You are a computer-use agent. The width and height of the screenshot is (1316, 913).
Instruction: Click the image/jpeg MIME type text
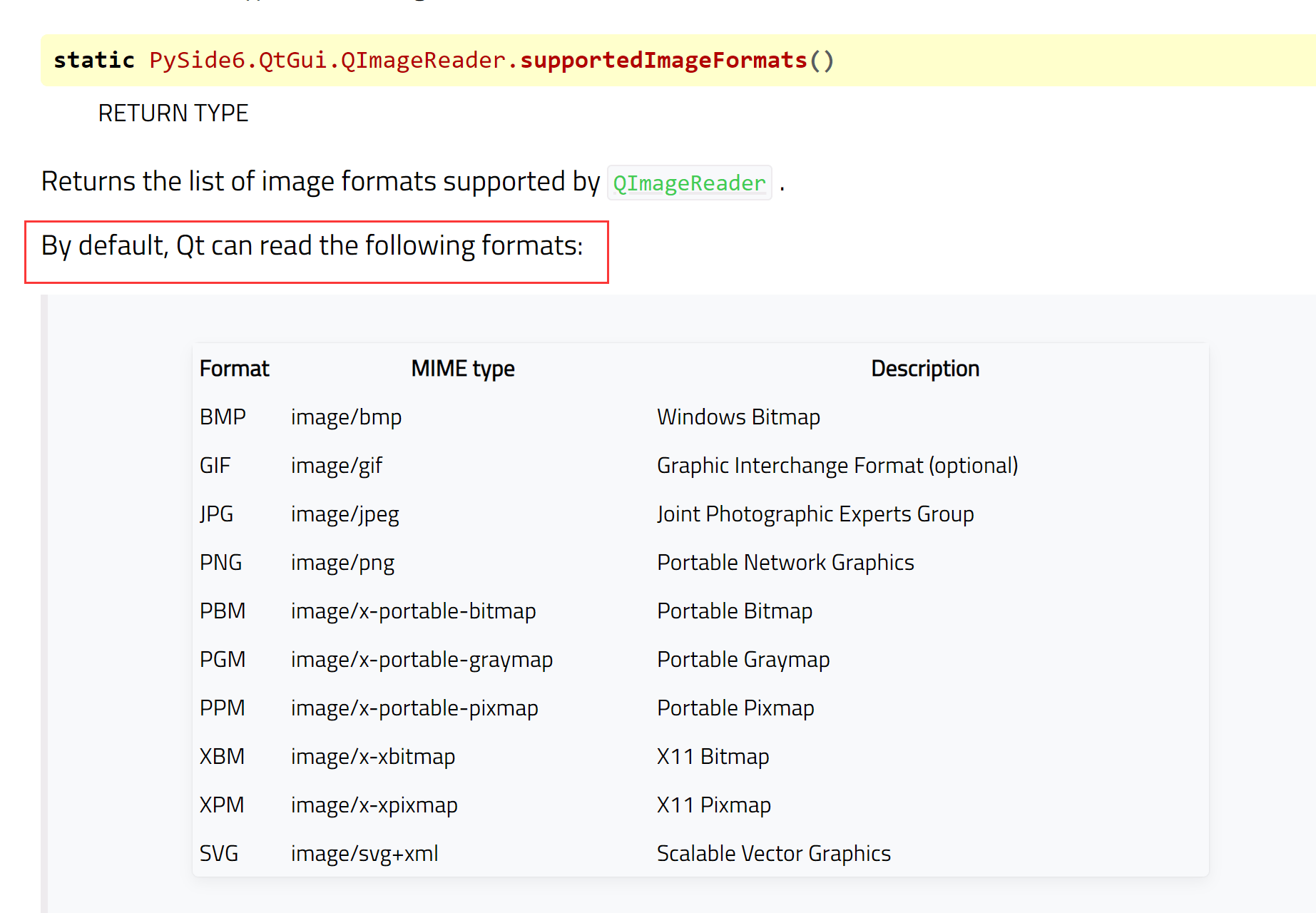point(344,514)
